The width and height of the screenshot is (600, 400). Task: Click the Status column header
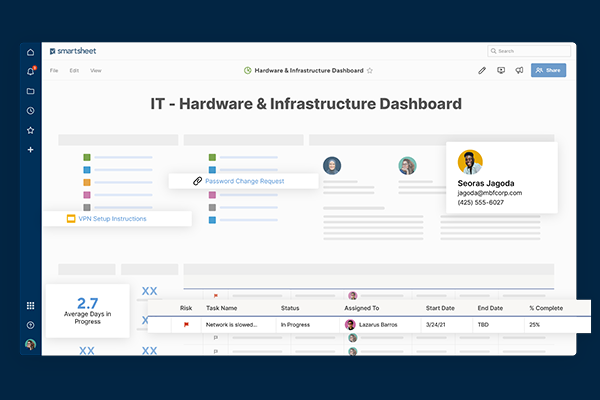(x=290, y=308)
